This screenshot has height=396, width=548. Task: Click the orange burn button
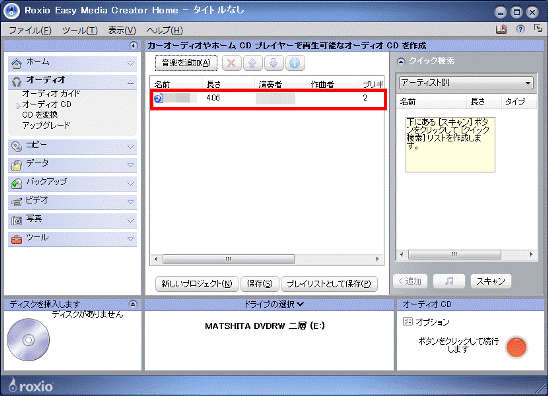516,347
